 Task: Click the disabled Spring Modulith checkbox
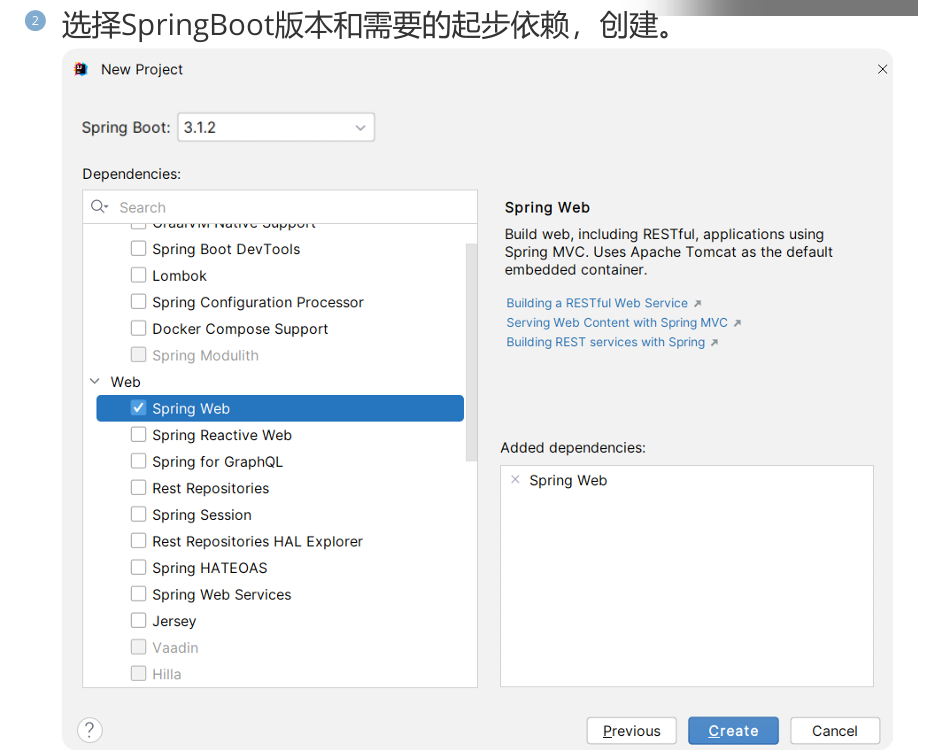tap(138, 354)
